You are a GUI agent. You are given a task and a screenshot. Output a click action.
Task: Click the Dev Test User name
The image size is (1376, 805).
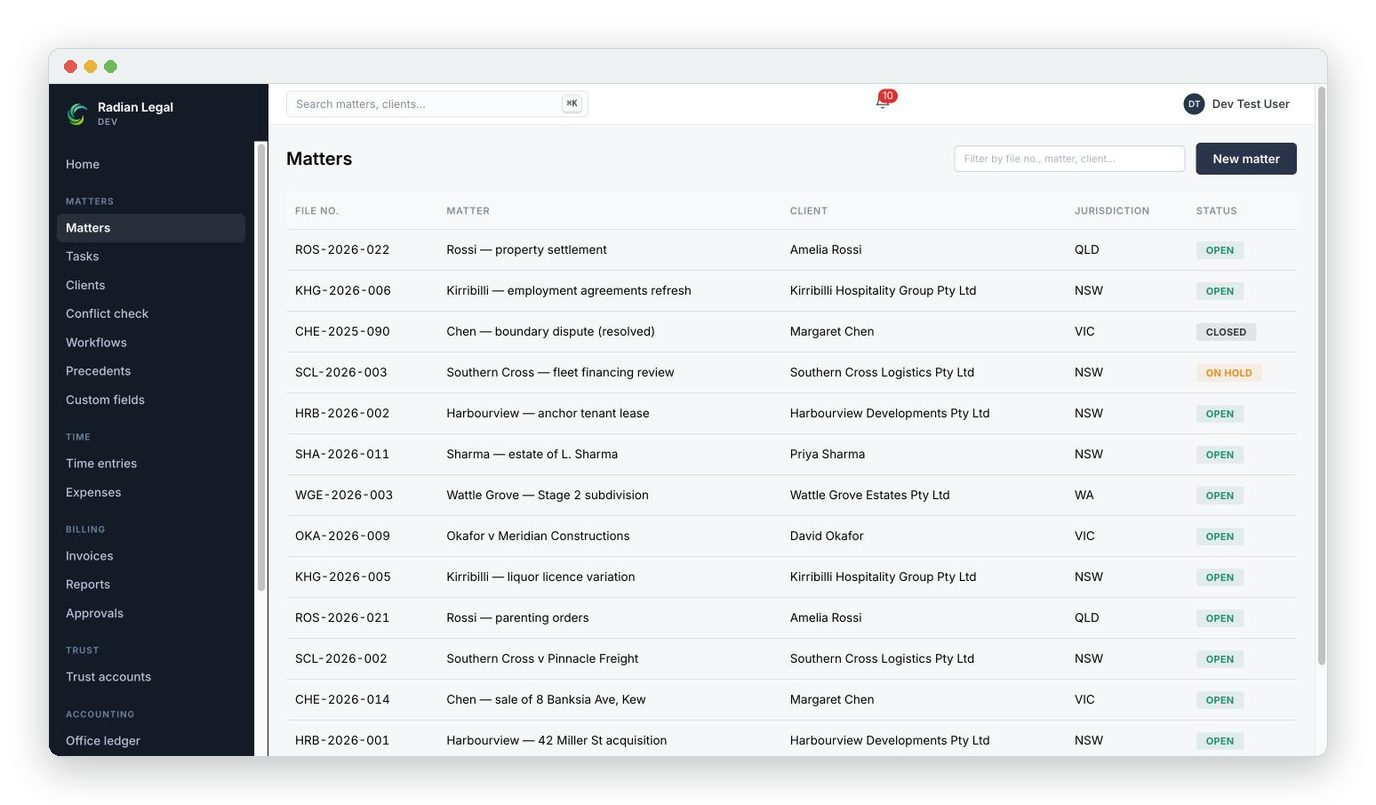(x=1250, y=104)
